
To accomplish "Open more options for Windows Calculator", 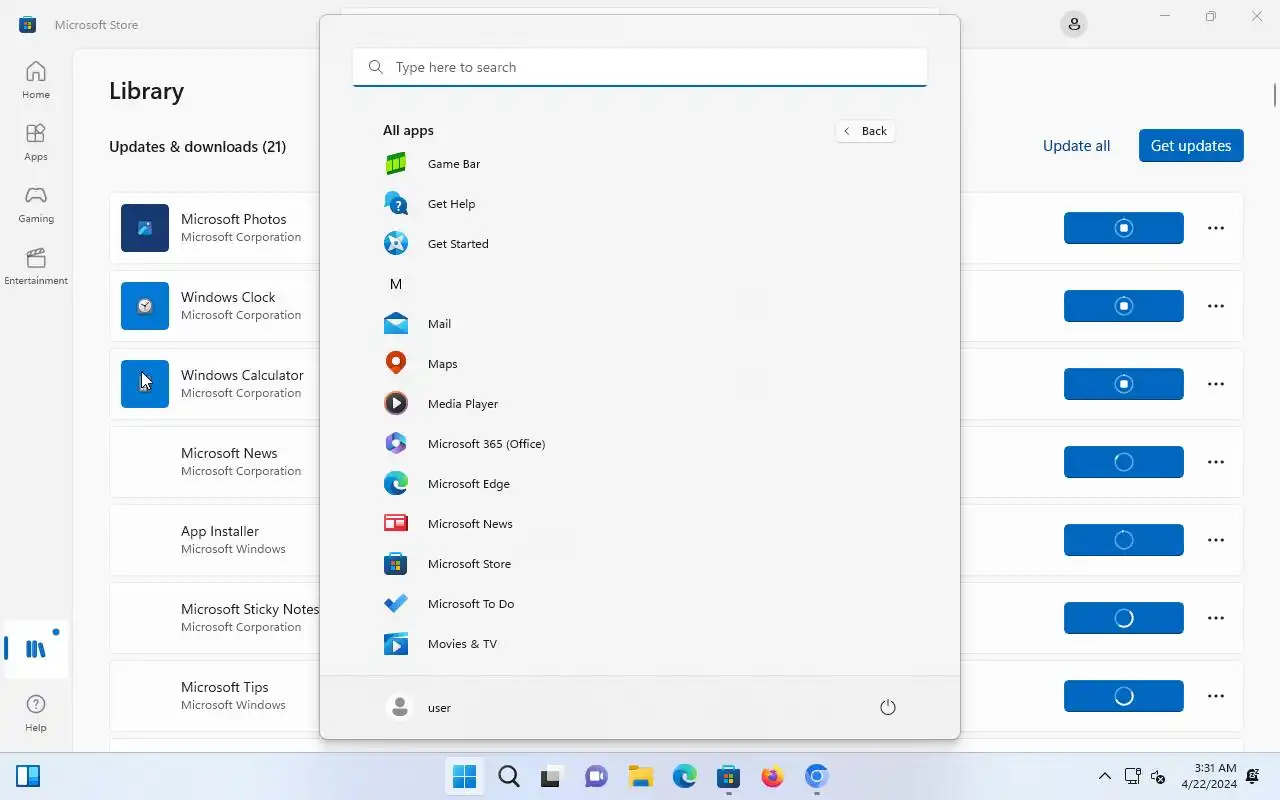I will point(1216,384).
